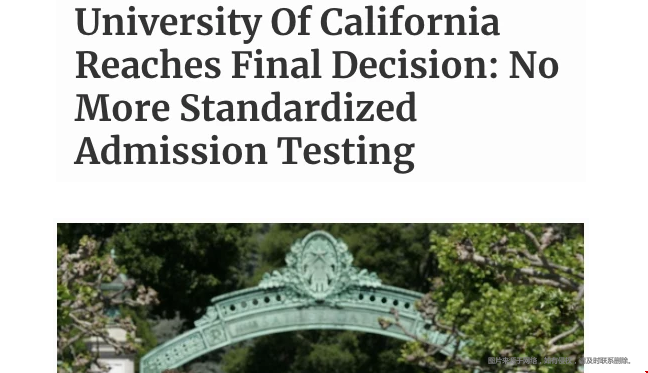Click the word 'University' in the headline
Screen dimensions: 648x373
pyautogui.click(x=168, y=23)
